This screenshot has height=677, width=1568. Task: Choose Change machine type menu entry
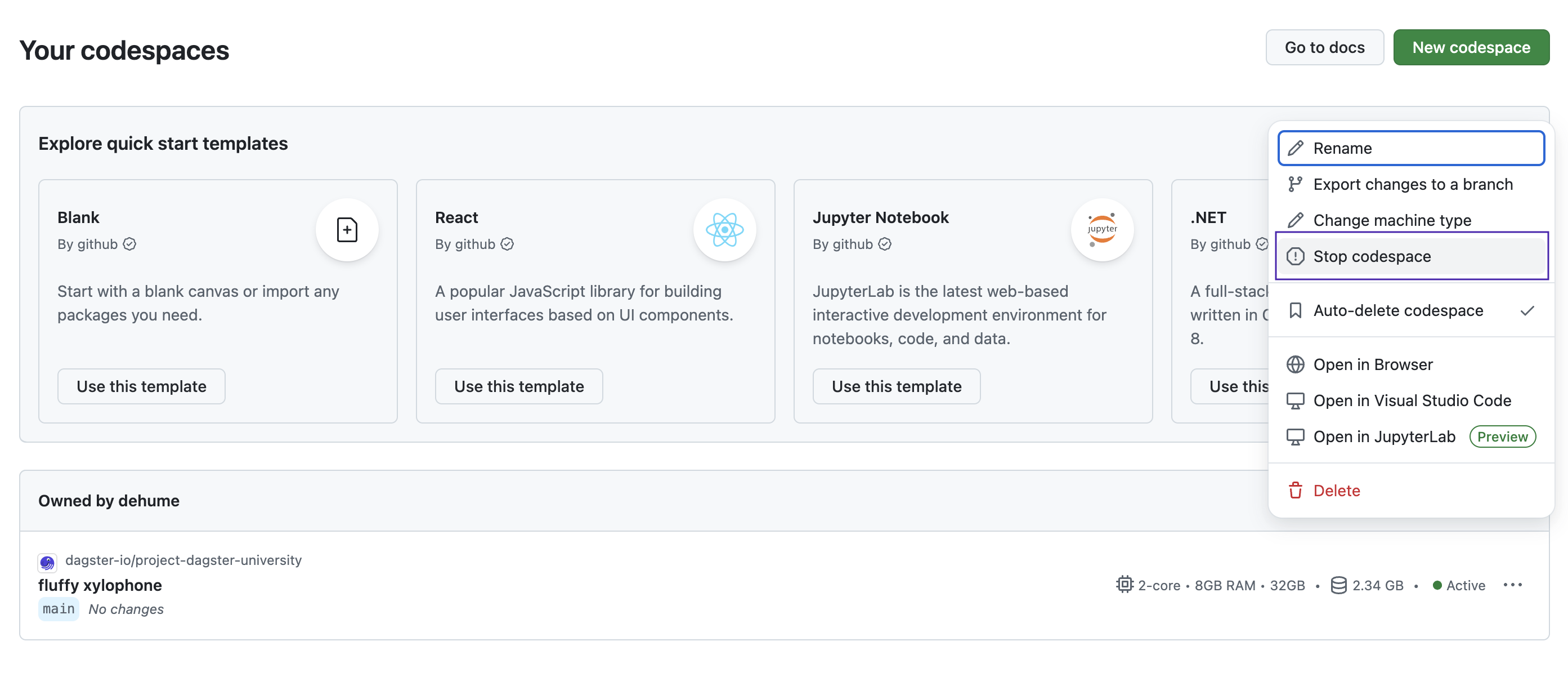point(1392,220)
